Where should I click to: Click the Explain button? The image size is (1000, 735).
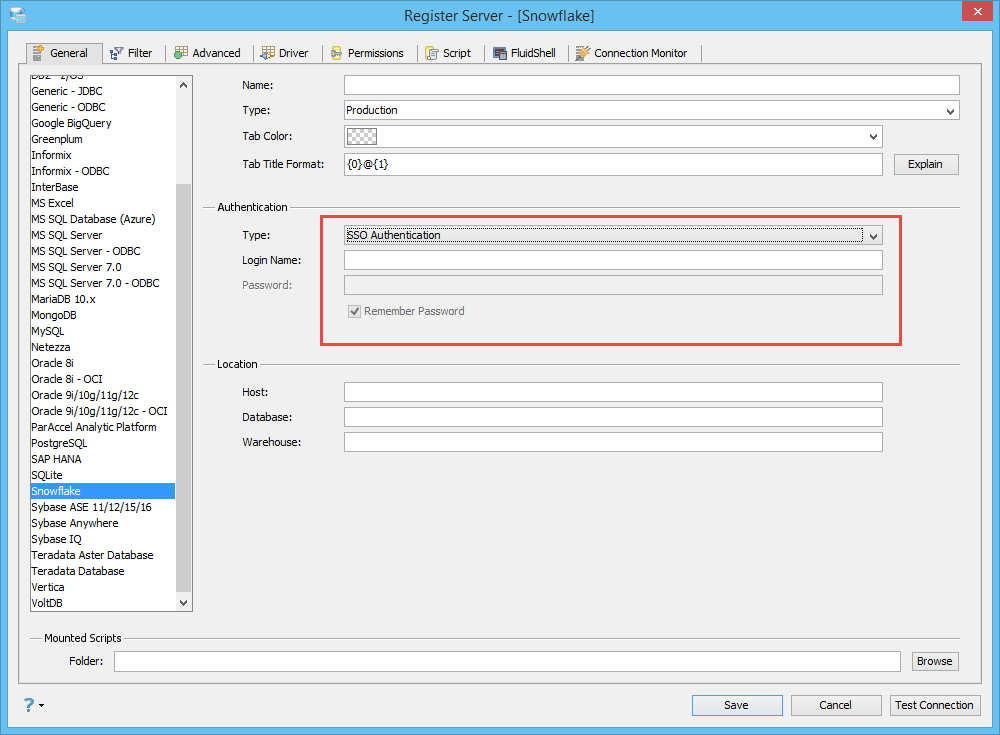coord(925,165)
